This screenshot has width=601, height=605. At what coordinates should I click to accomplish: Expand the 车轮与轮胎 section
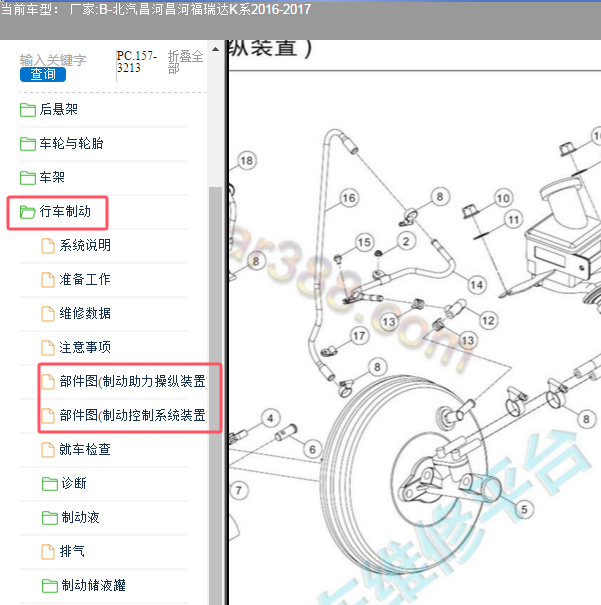[x=71, y=144]
